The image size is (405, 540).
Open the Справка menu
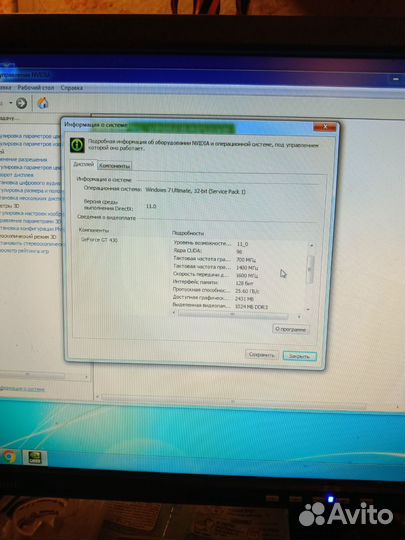[72, 88]
